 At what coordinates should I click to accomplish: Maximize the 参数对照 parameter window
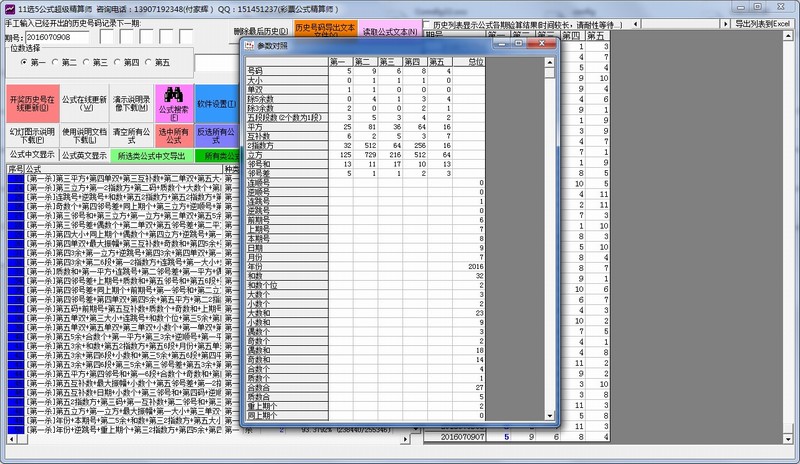(x=519, y=44)
